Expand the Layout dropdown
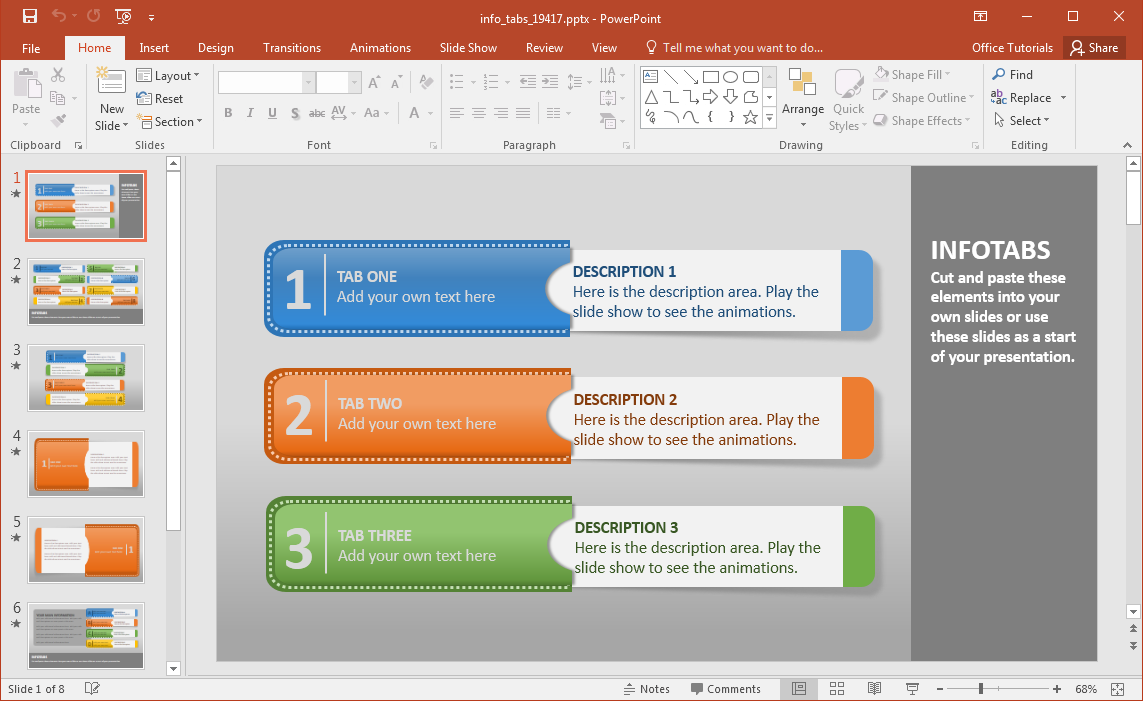The width and height of the screenshot is (1143, 701). (x=168, y=75)
